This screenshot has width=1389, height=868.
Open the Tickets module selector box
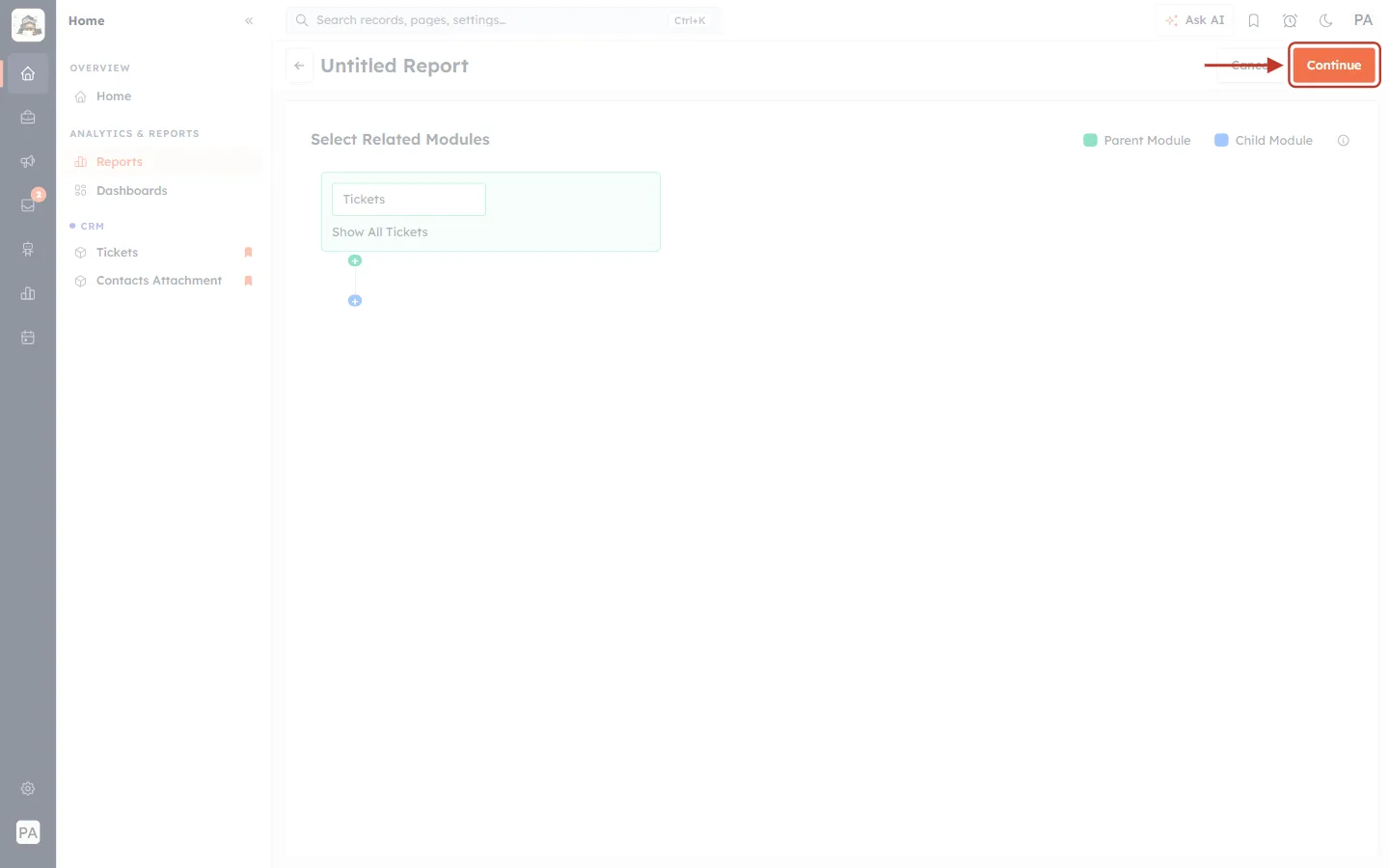409,200
